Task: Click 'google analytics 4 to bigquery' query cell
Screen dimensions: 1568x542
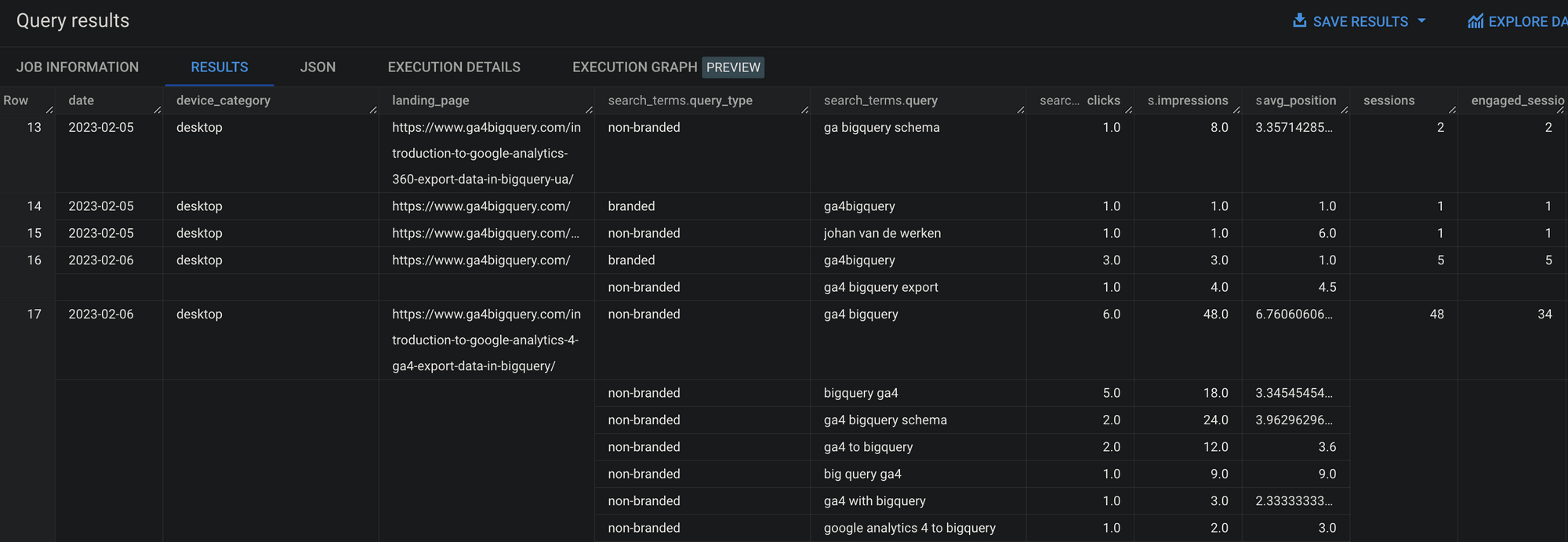Action: click(x=909, y=528)
